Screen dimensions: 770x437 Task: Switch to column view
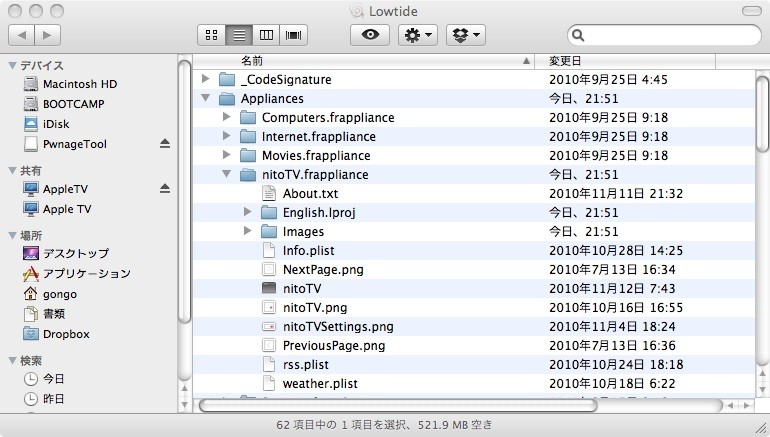click(x=266, y=35)
